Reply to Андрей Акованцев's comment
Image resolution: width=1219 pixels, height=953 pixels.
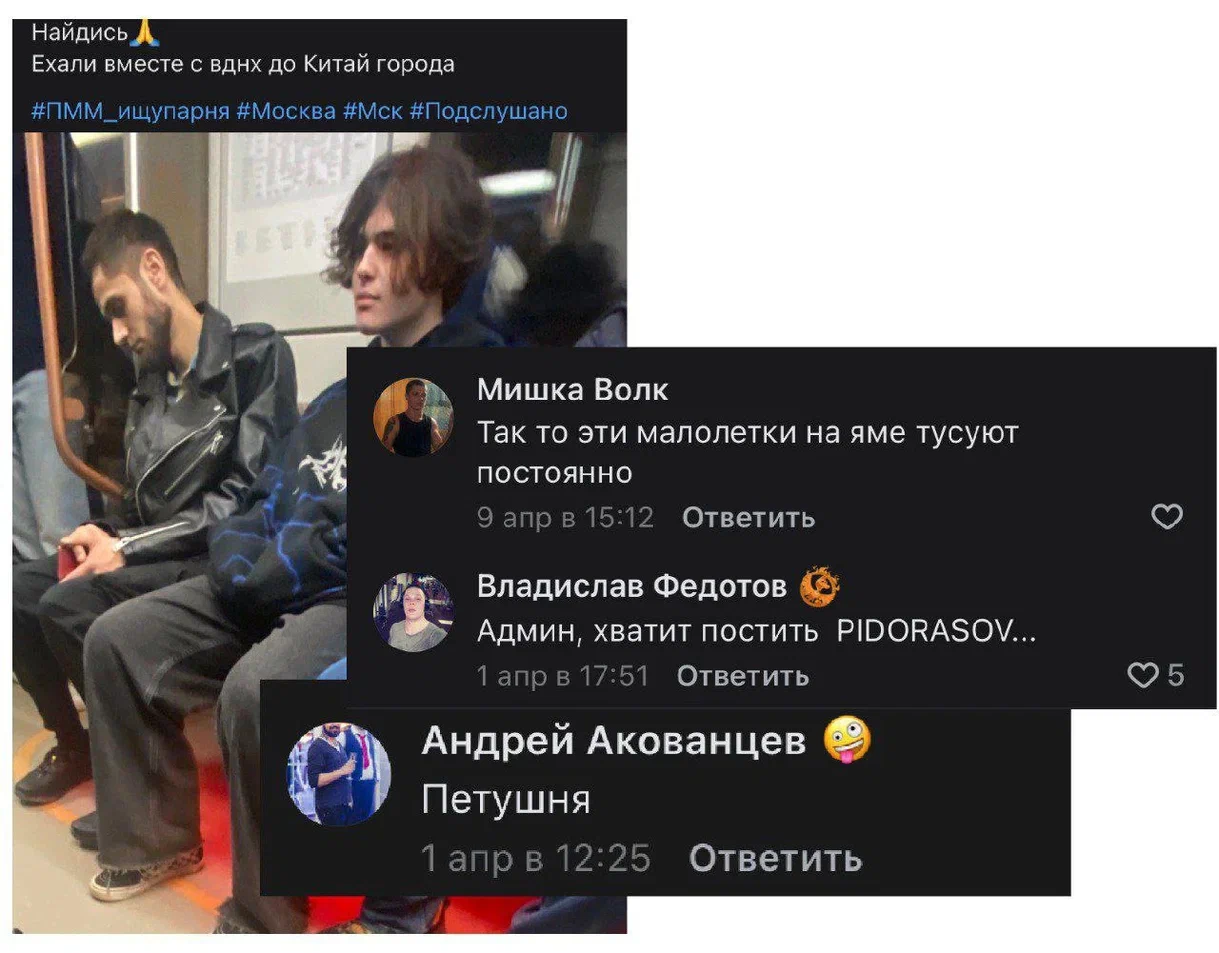click(776, 858)
